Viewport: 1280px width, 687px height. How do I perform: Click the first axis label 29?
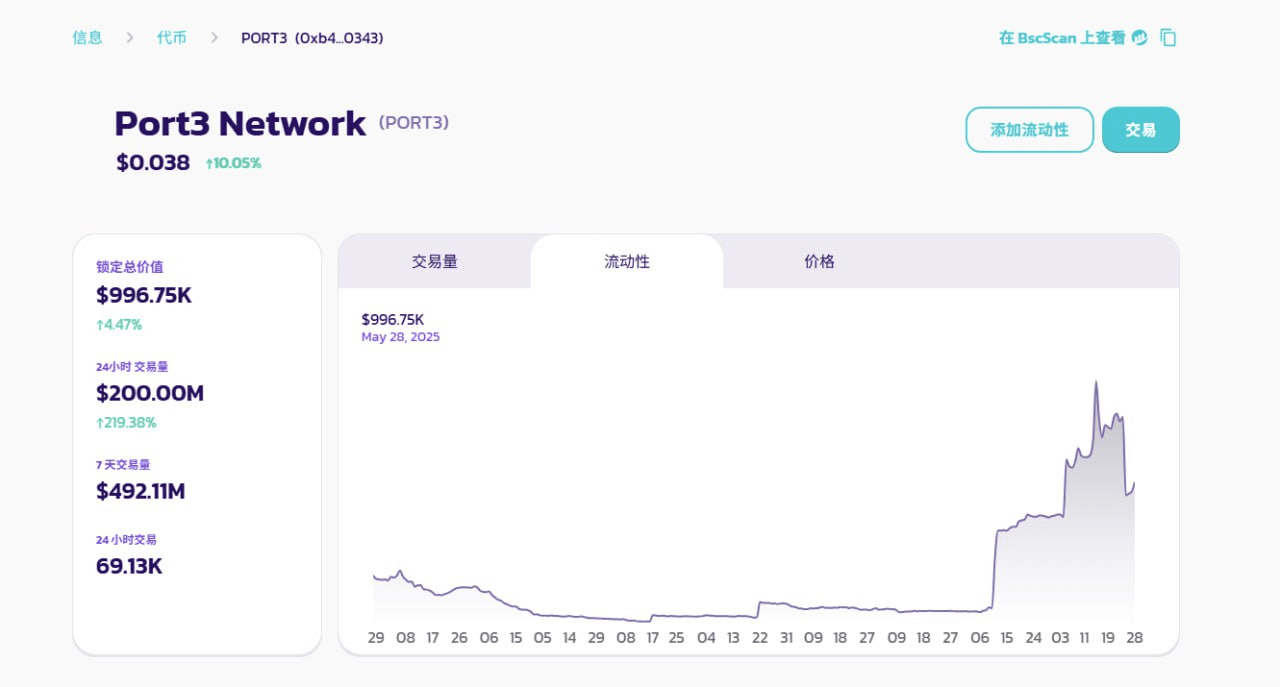click(x=376, y=637)
